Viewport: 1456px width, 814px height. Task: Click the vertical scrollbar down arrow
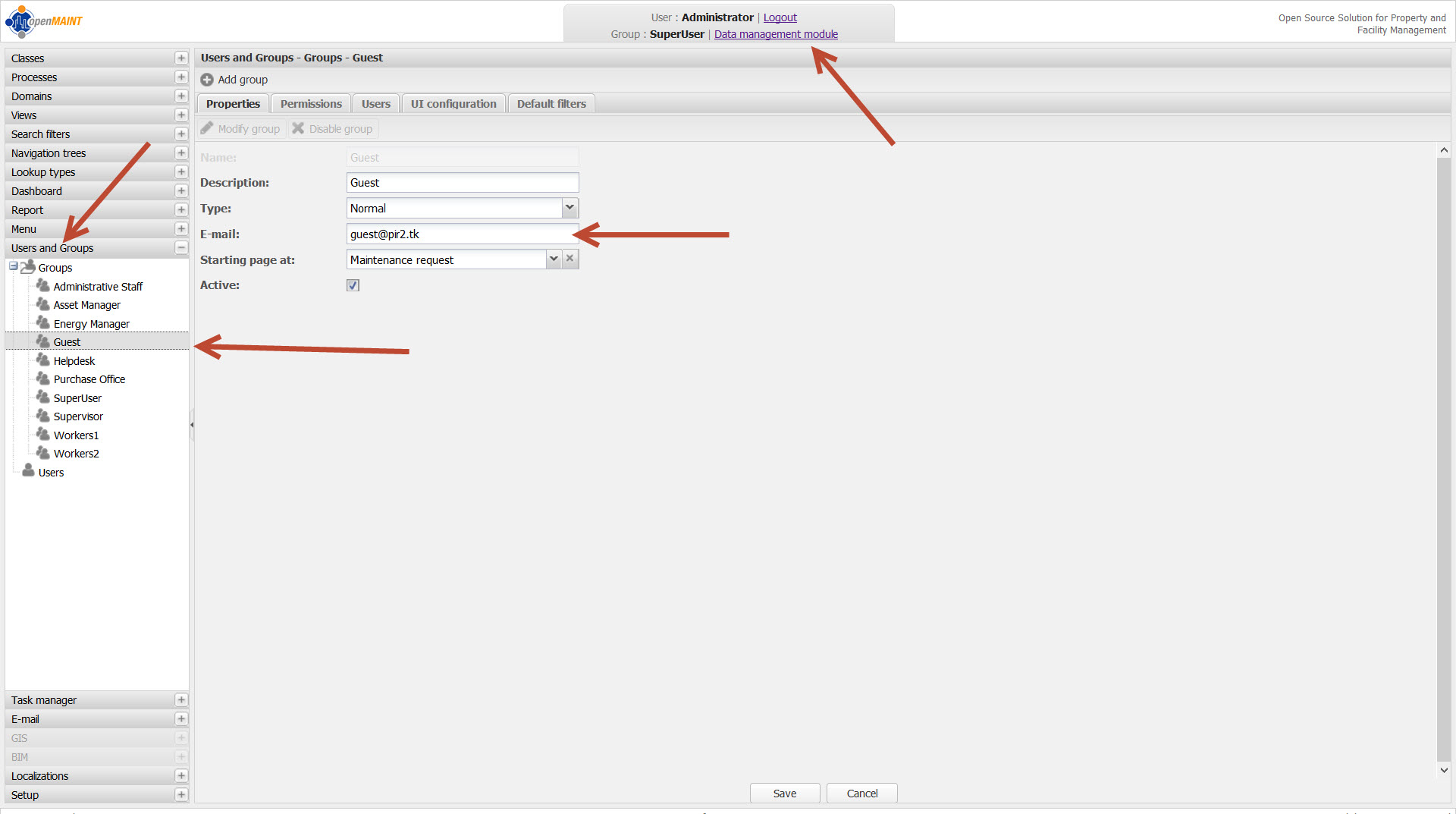pyautogui.click(x=1444, y=770)
